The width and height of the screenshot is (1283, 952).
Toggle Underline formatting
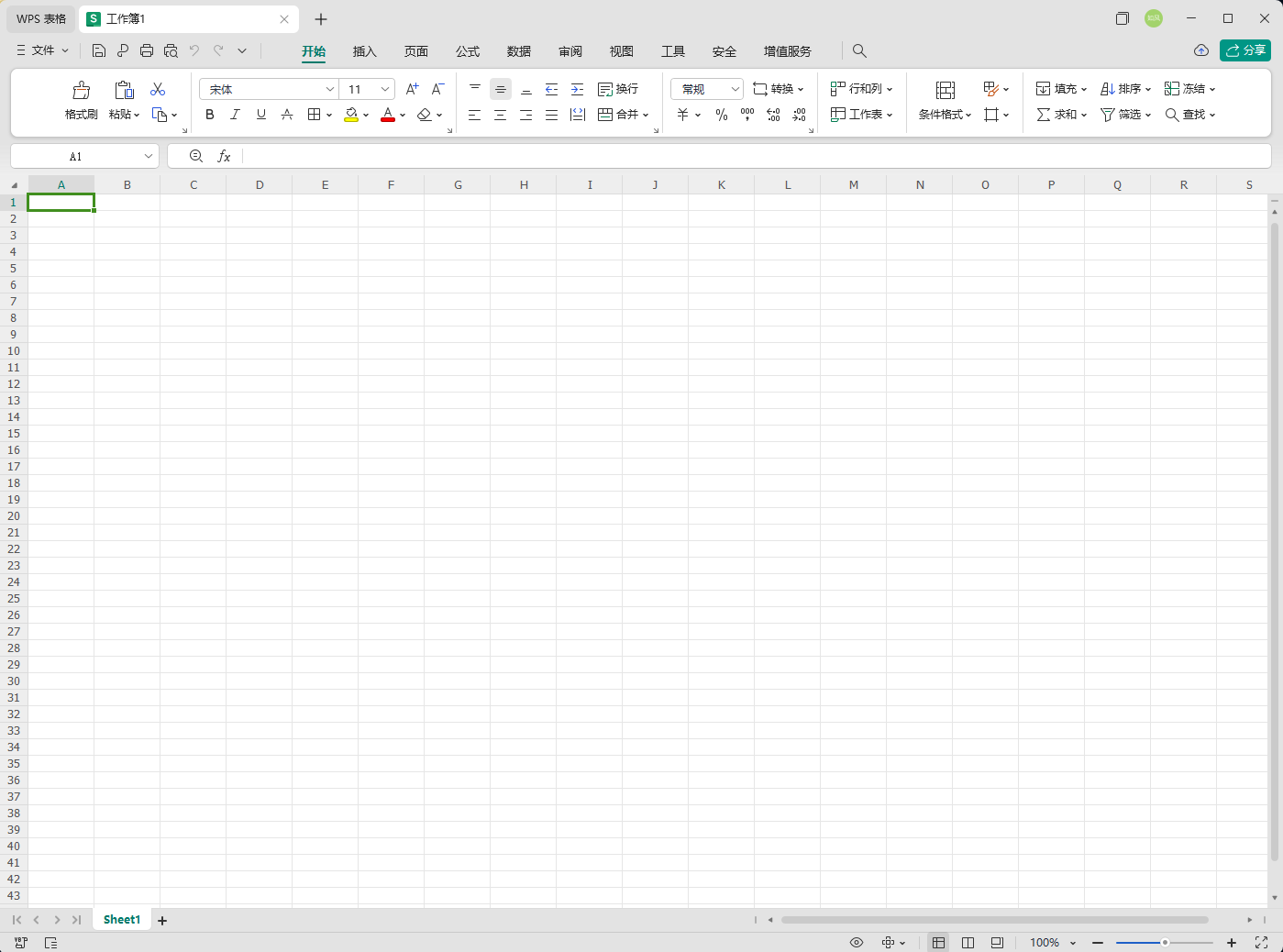[x=261, y=115]
